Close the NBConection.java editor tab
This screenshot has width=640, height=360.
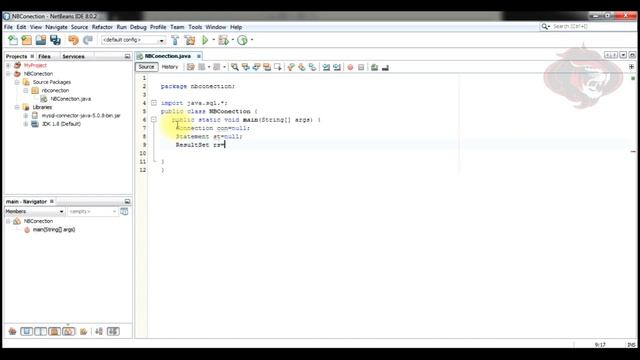coord(199,56)
